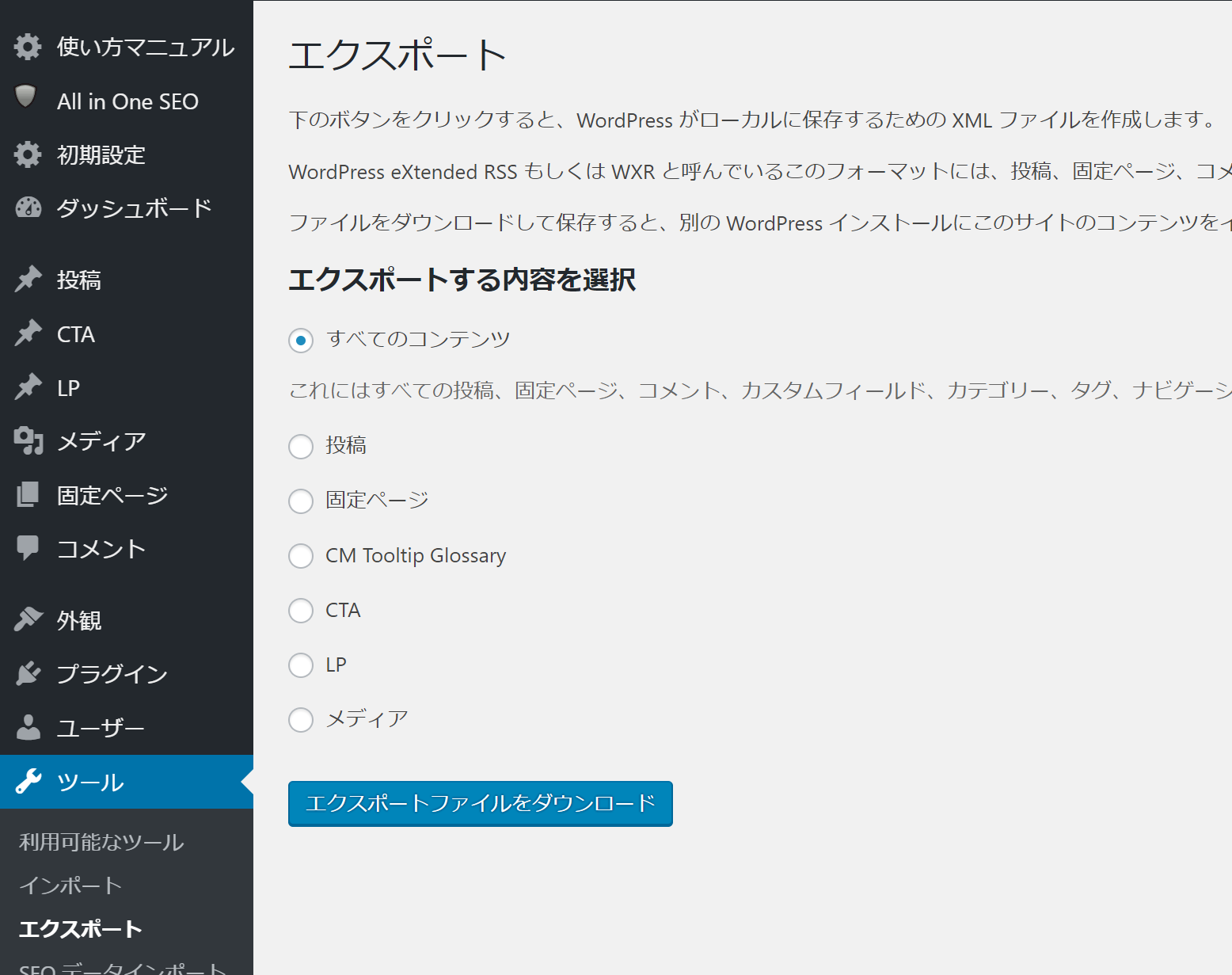This screenshot has width=1232, height=975.
Task: Click the ユーザー person icon
Action: [x=28, y=727]
